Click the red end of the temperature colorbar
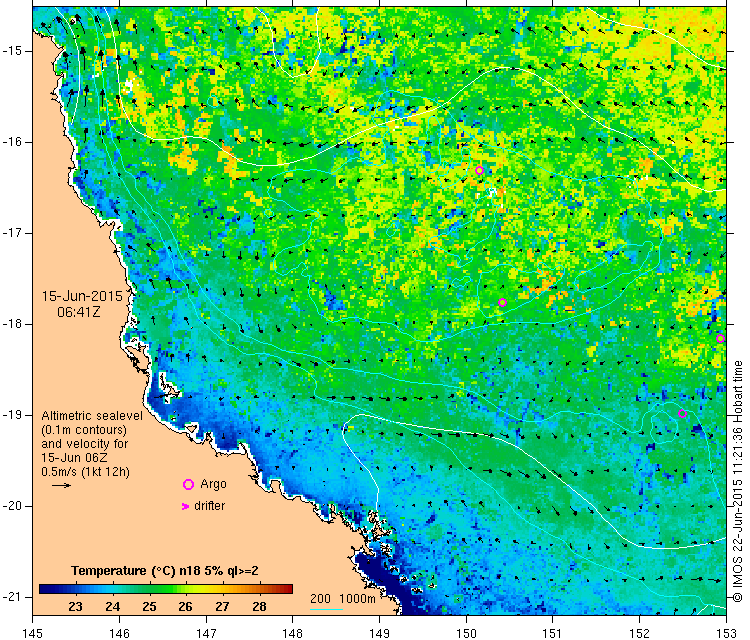This screenshot has width=750, height=640. click(x=287, y=589)
